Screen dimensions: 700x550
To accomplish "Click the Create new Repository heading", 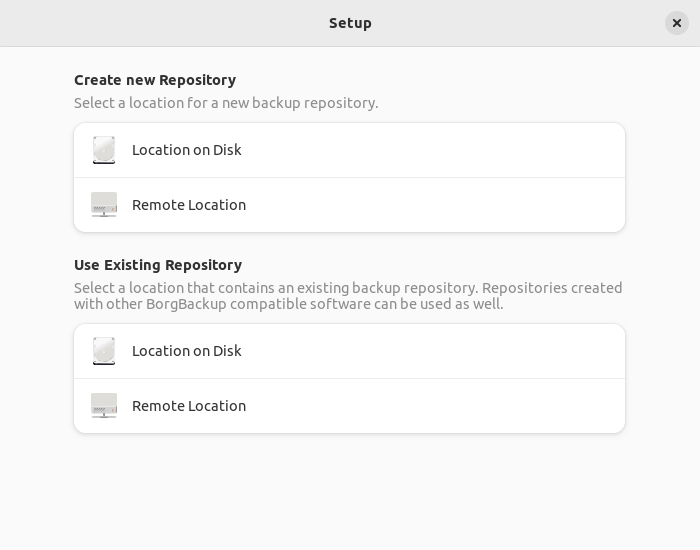I will pos(155,80).
